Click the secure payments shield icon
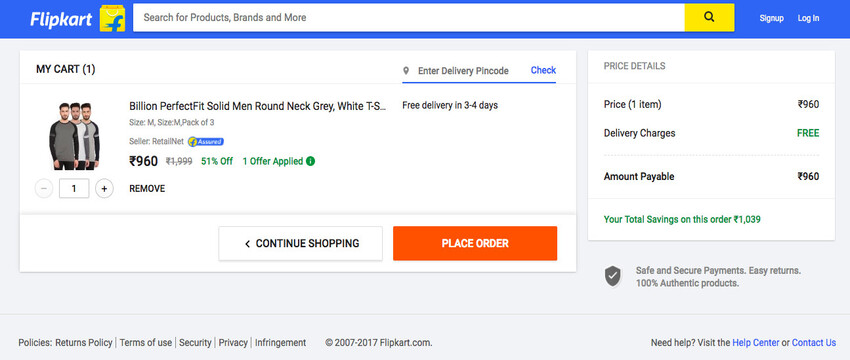850x360 pixels. pyautogui.click(x=613, y=276)
